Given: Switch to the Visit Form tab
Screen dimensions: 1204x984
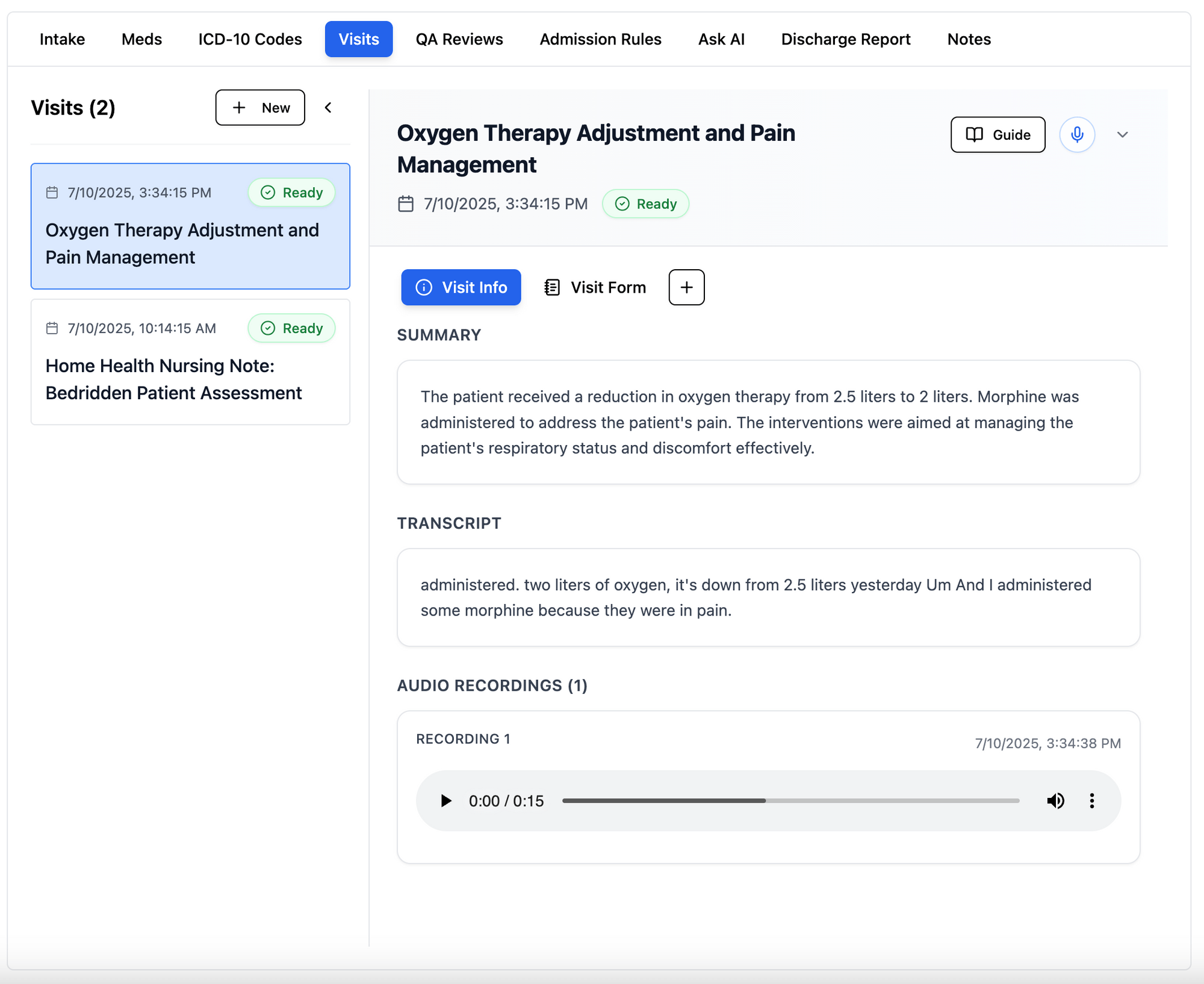Looking at the screenshot, I should click(595, 287).
